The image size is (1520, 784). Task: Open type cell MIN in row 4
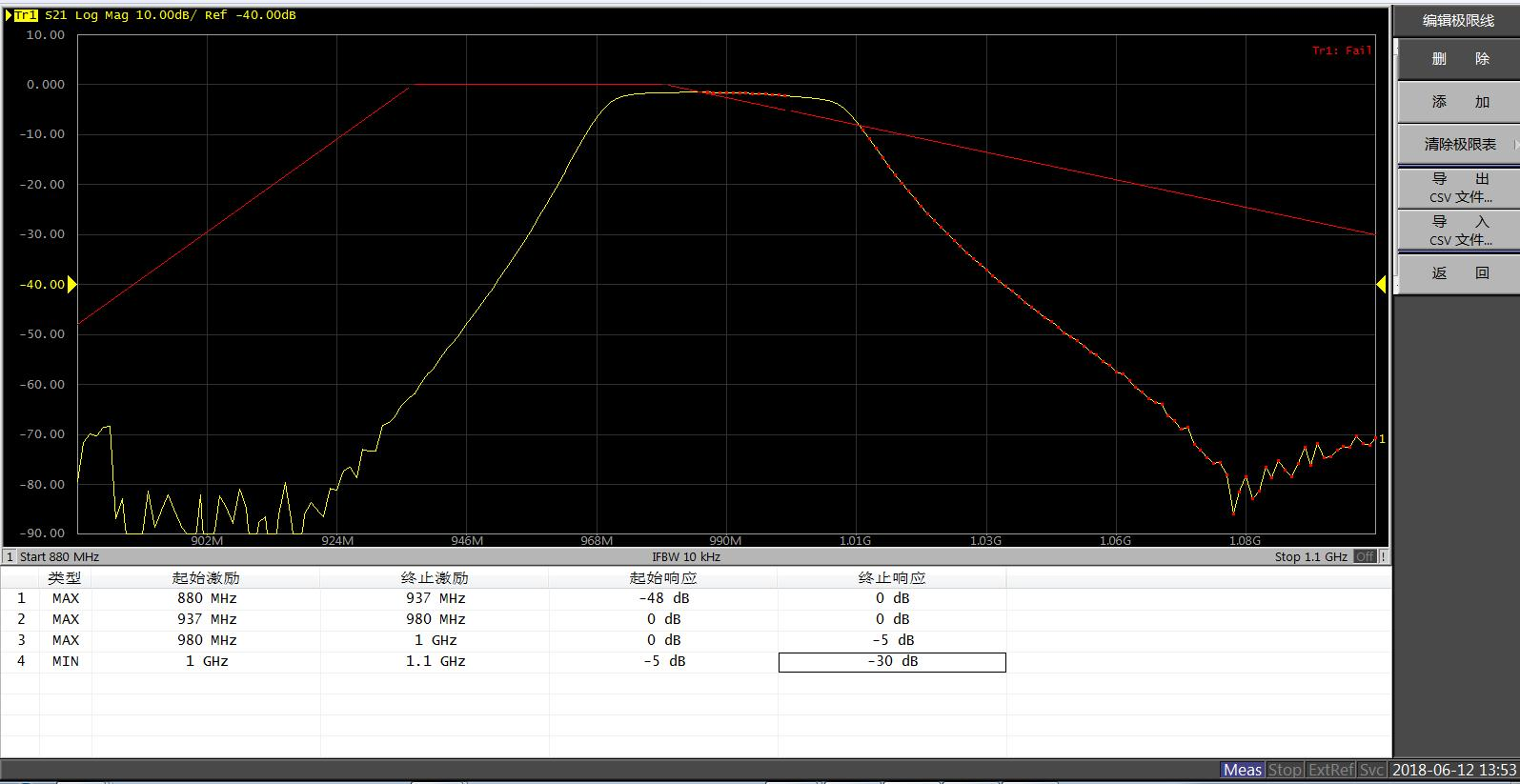click(x=66, y=661)
